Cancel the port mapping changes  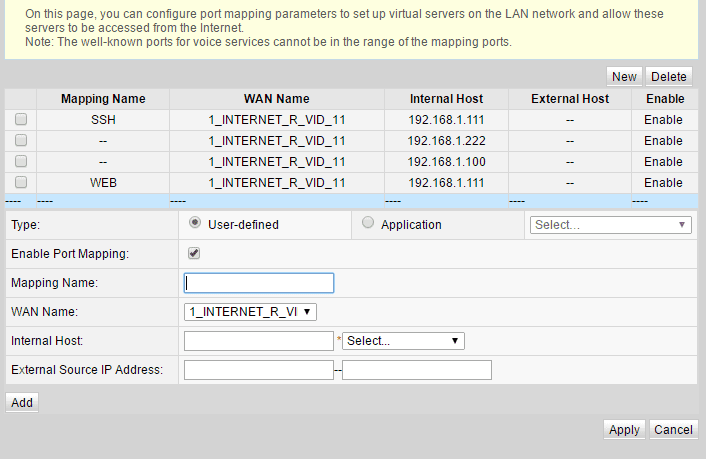673,430
